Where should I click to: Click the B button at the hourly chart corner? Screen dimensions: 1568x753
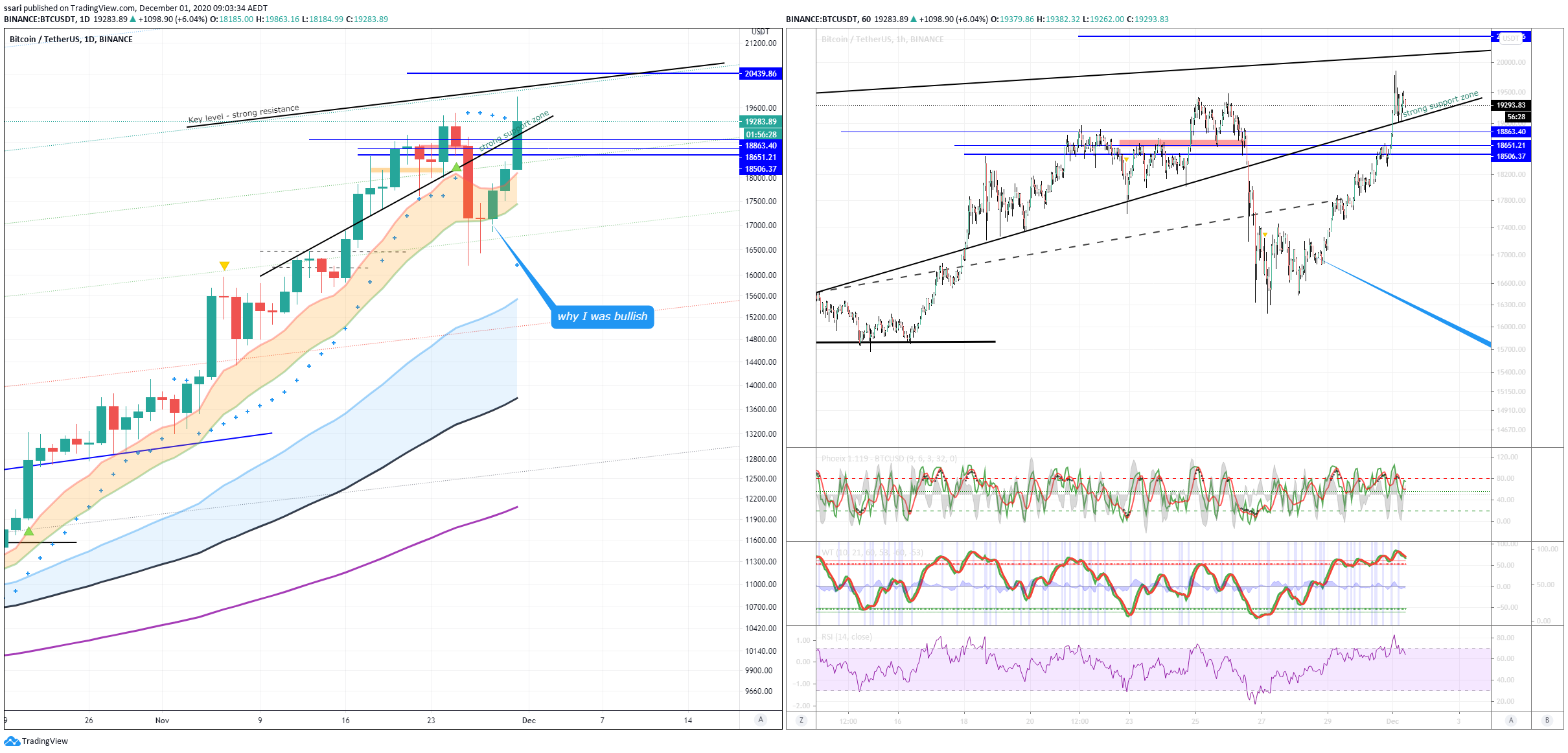[1547, 720]
